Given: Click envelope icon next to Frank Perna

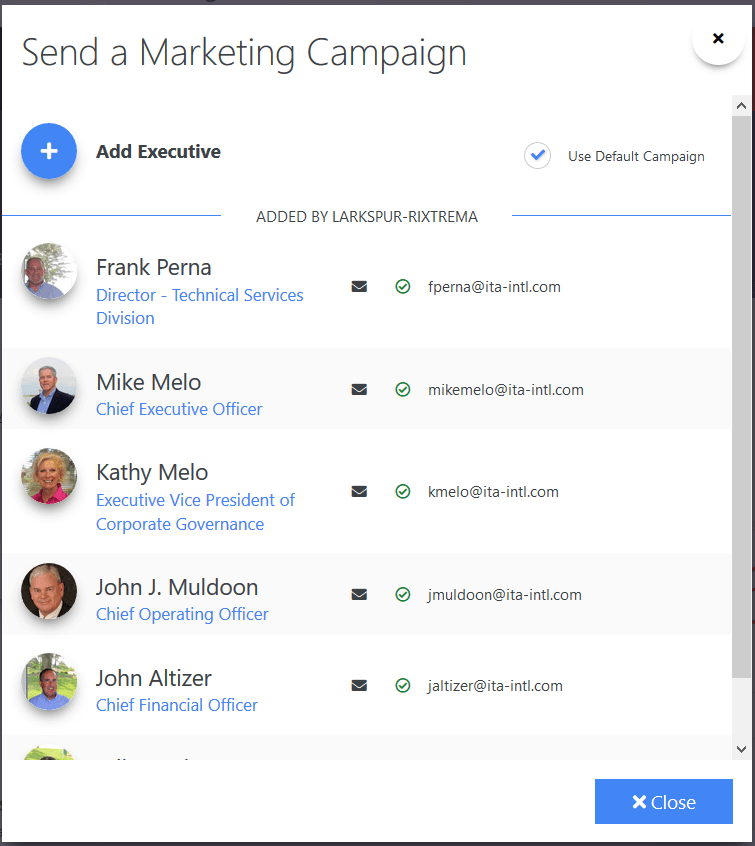Looking at the screenshot, I should coord(359,287).
